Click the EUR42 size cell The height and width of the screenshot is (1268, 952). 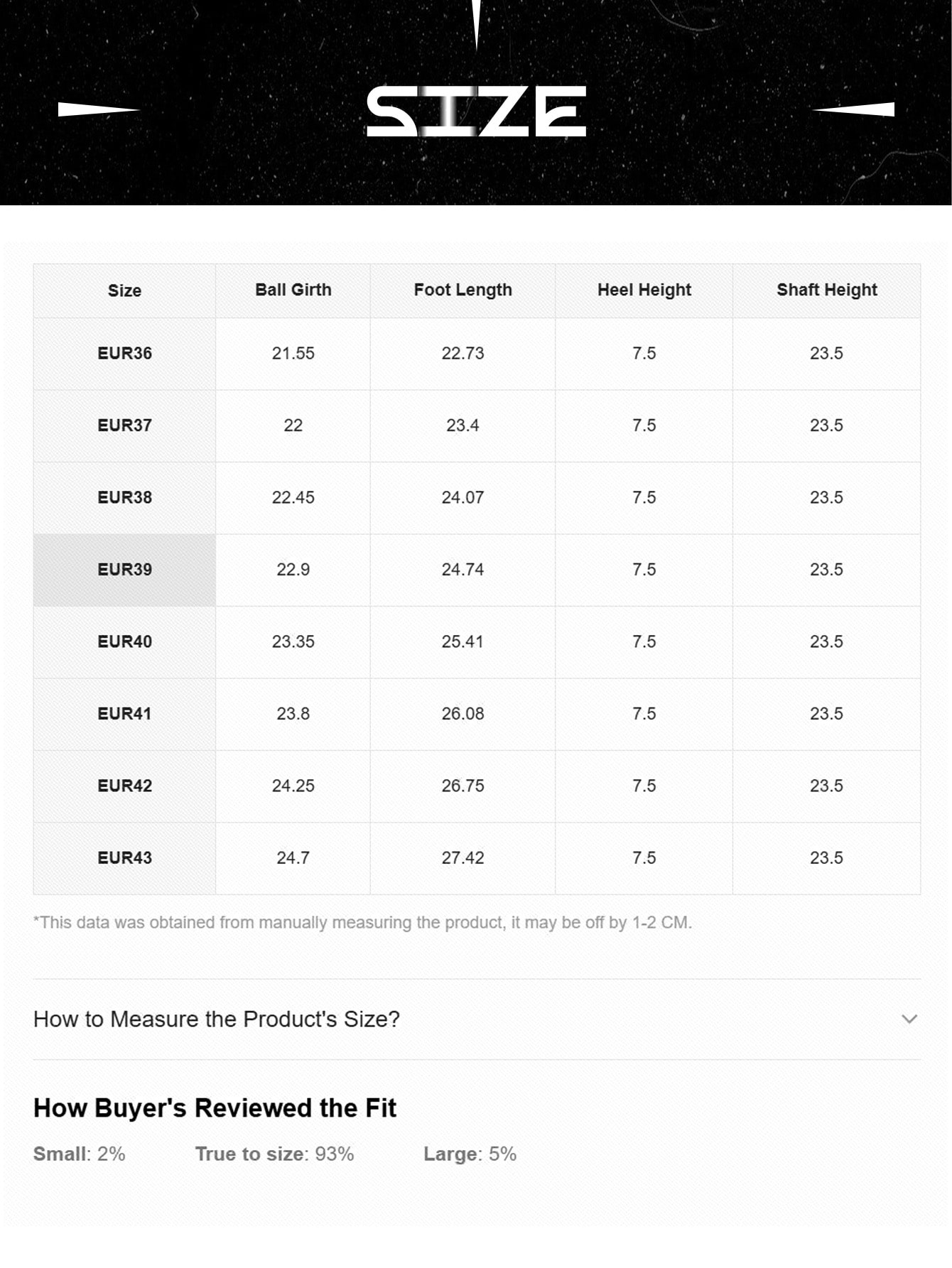(124, 786)
